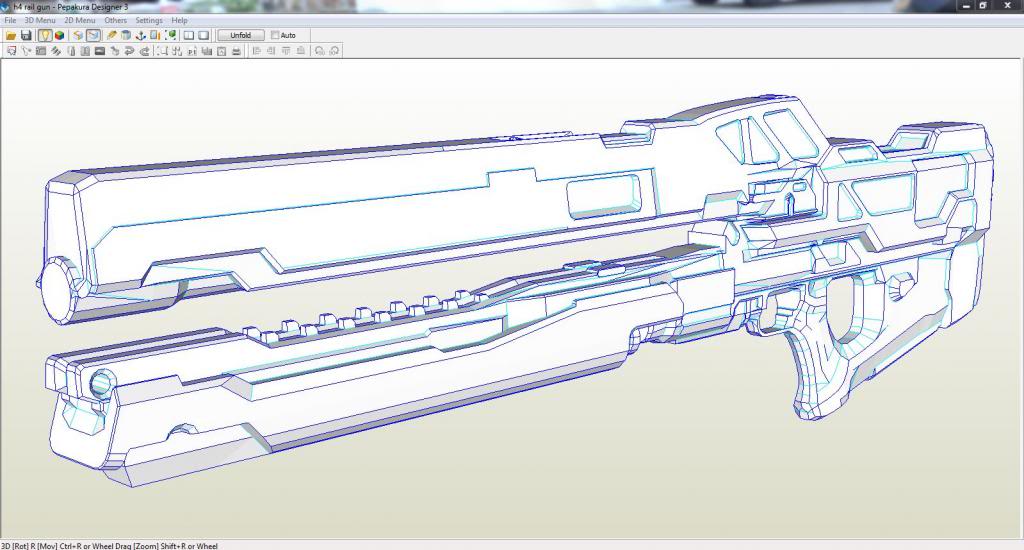Click the dashed selection rectangle icon

[x=162, y=51]
